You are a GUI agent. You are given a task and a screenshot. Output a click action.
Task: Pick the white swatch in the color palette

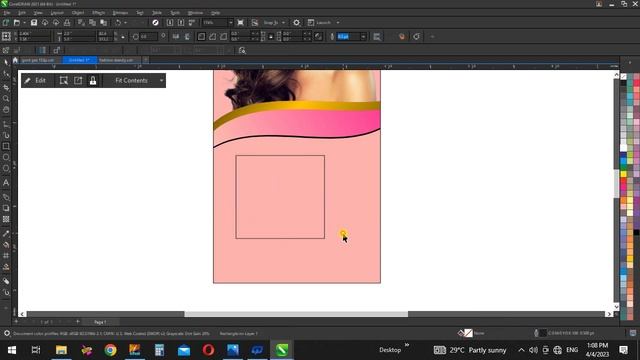(623, 147)
